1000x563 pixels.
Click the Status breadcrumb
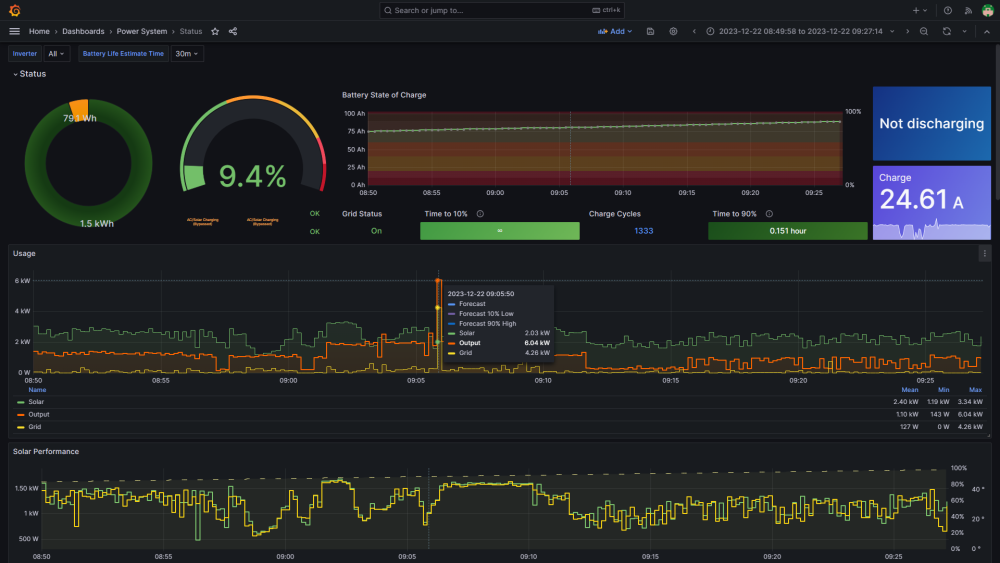191,31
